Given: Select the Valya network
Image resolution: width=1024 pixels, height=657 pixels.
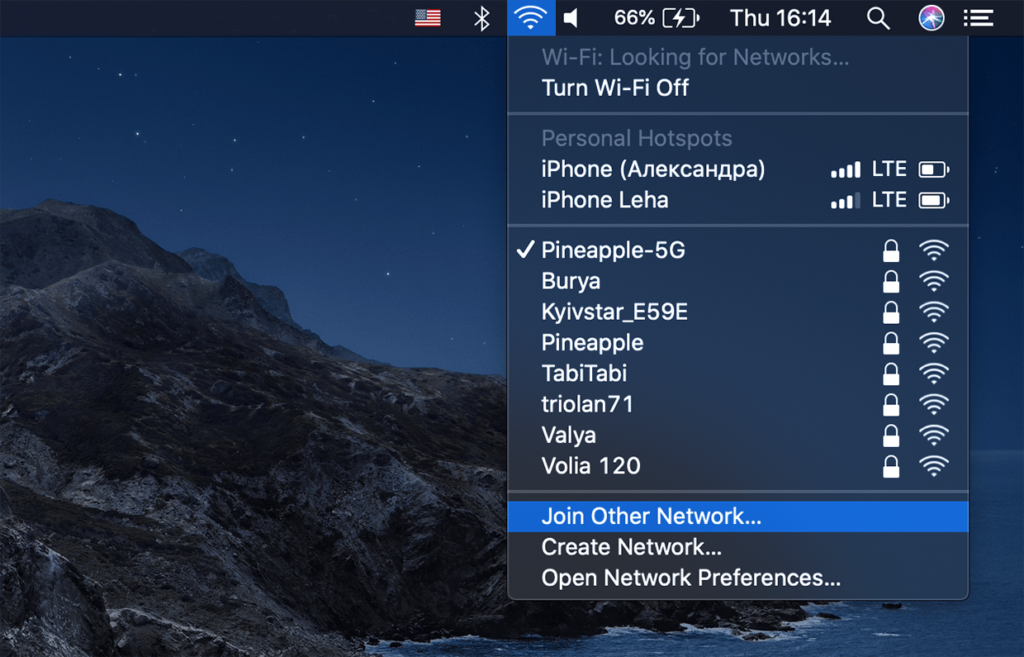Looking at the screenshot, I should [568, 435].
